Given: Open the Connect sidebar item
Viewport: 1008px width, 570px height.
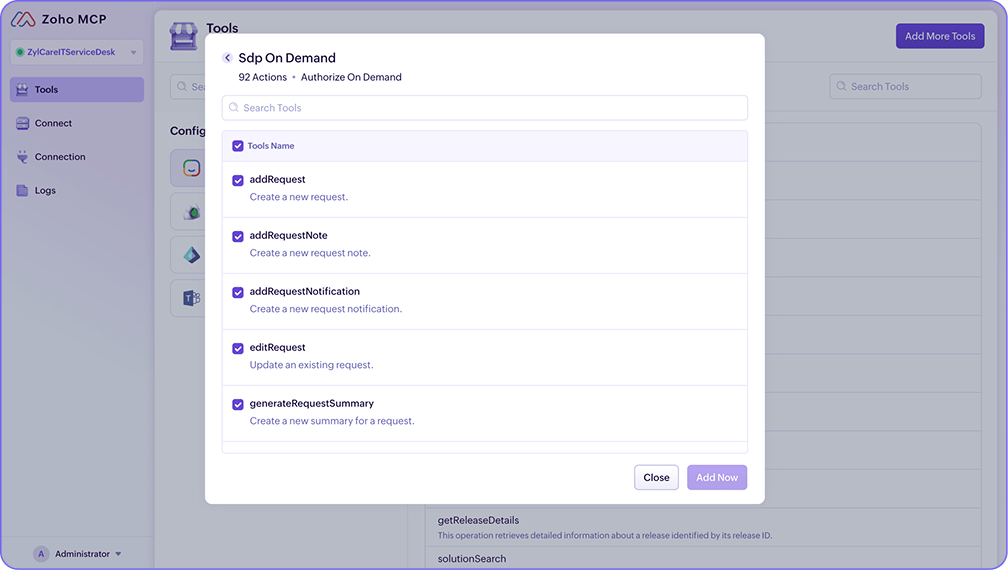Looking at the screenshot, I should coord(76,123).
